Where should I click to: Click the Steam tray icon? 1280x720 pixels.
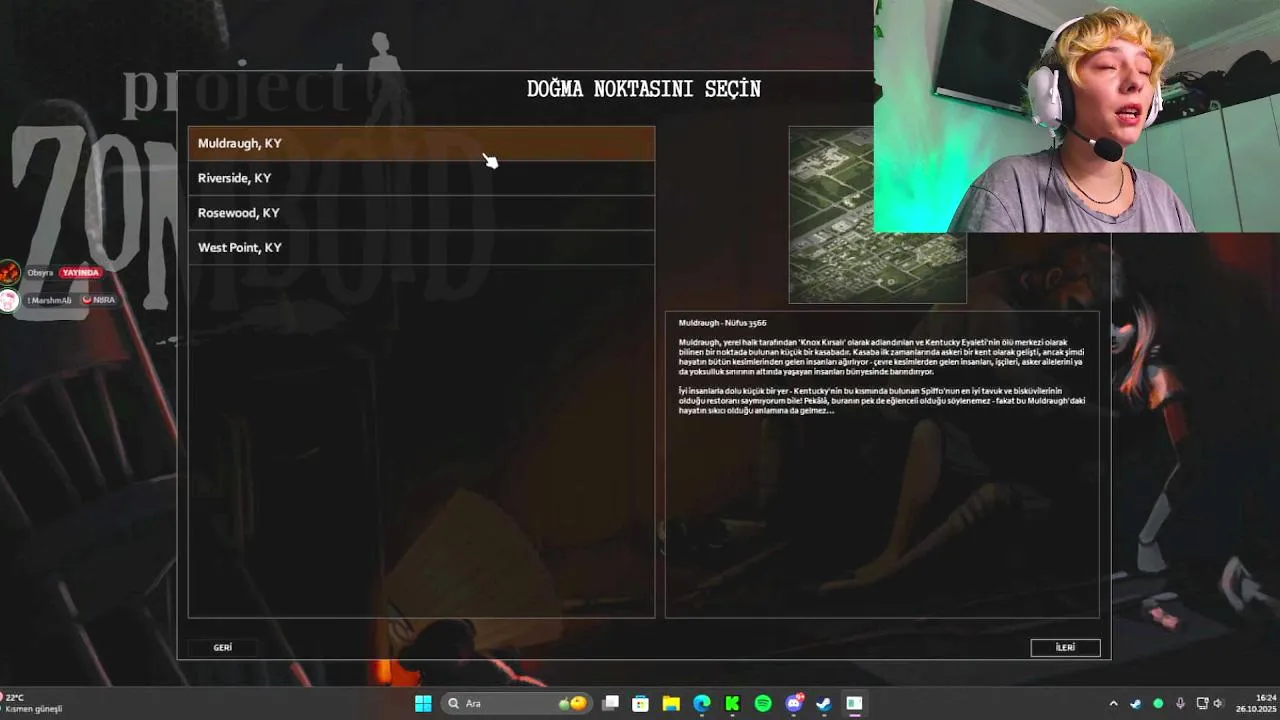[1136, 703]
